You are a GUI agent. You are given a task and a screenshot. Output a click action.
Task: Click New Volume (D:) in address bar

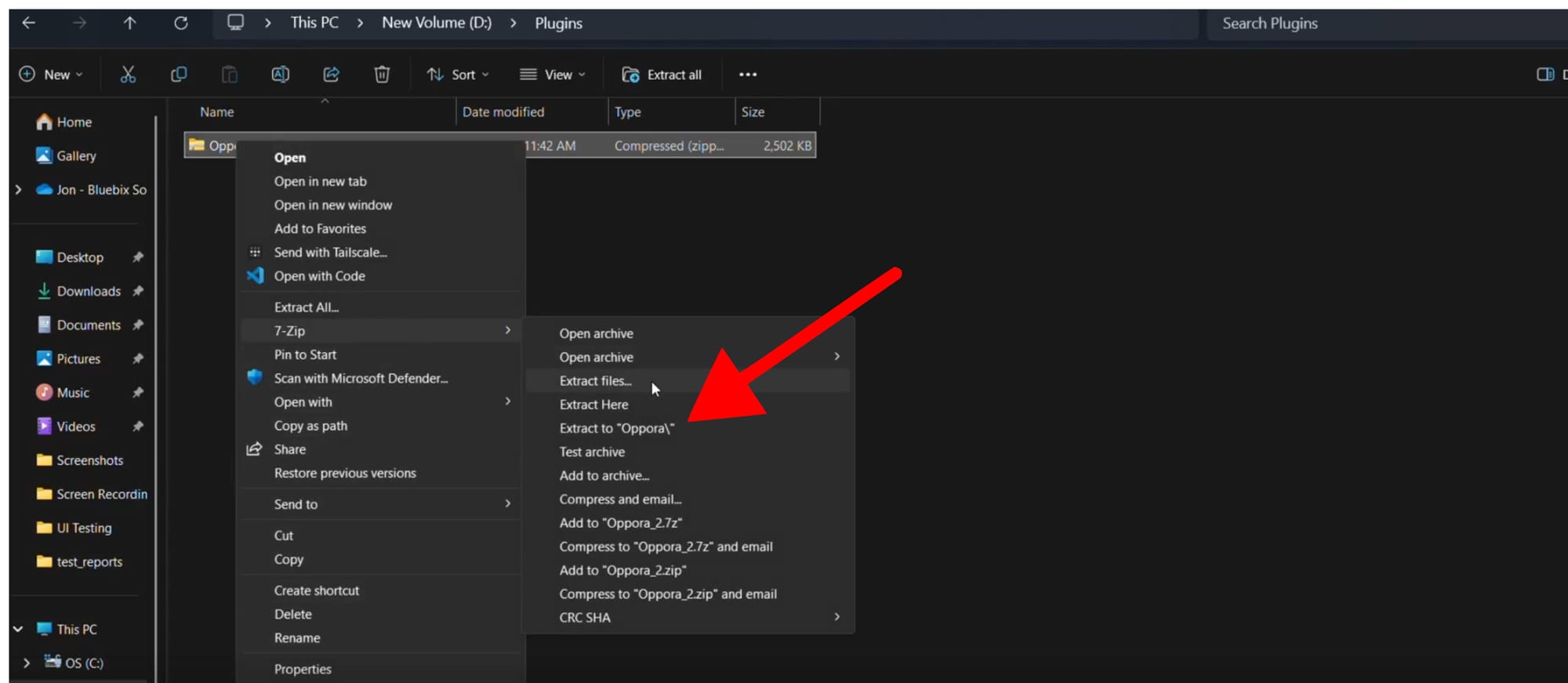tap(437, 23)
